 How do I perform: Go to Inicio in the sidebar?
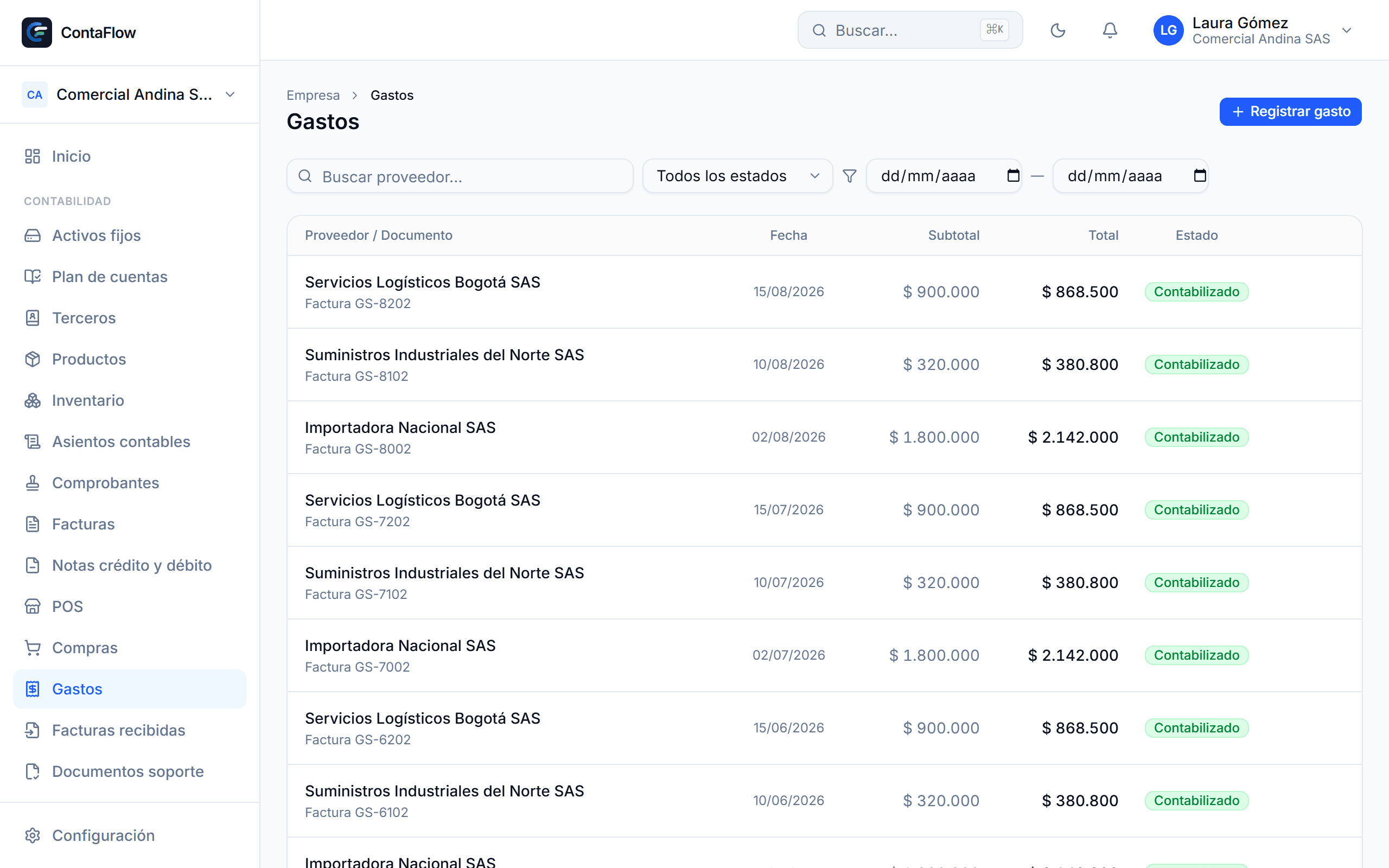click(x=130, y=156)
